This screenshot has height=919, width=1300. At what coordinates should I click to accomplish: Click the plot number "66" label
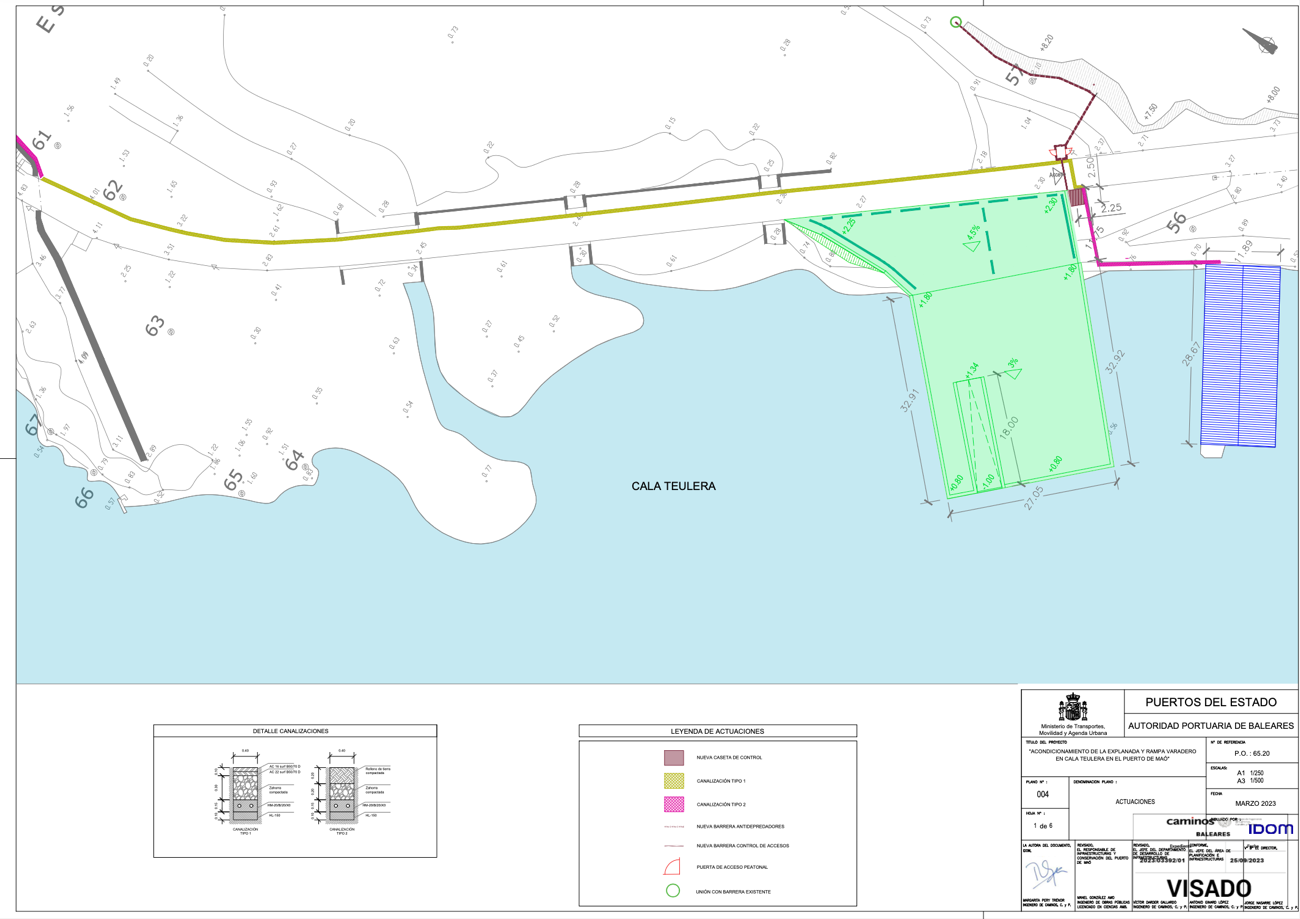86,497
